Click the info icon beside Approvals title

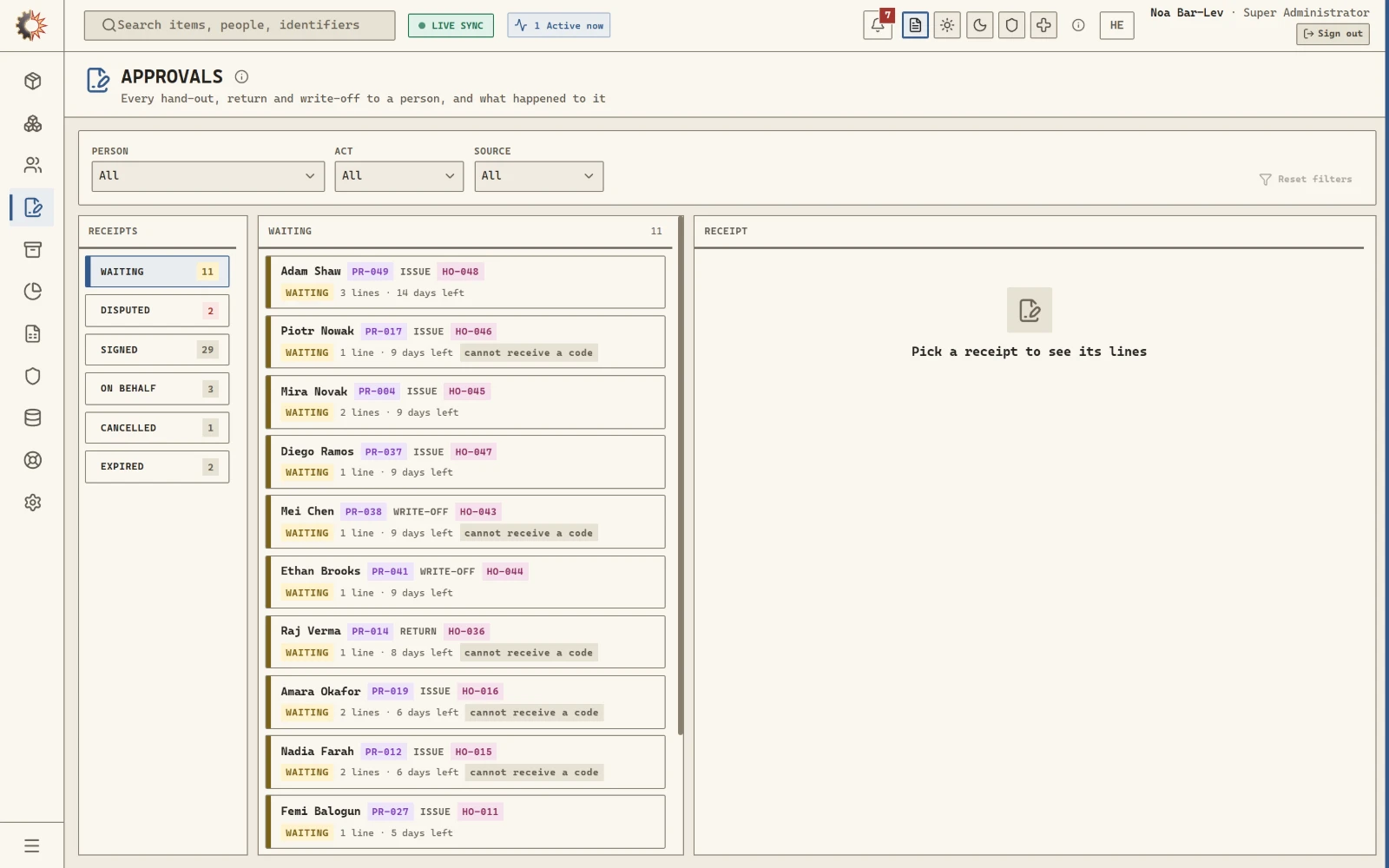241,76
